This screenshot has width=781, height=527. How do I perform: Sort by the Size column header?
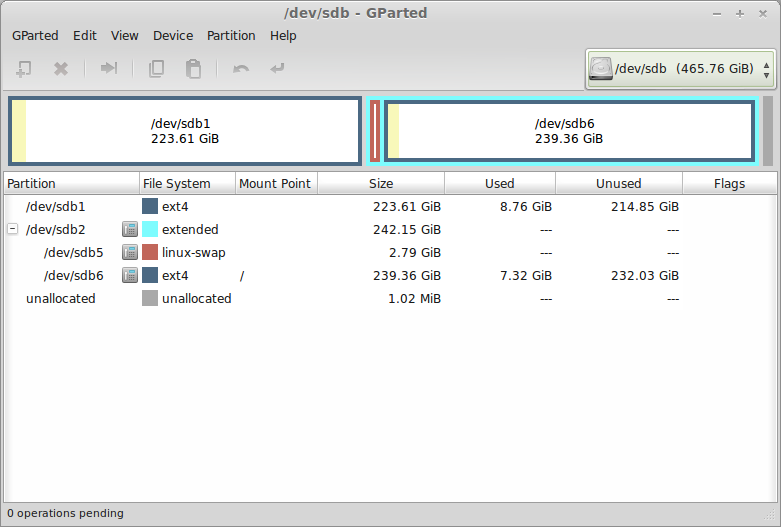point(380,183)
